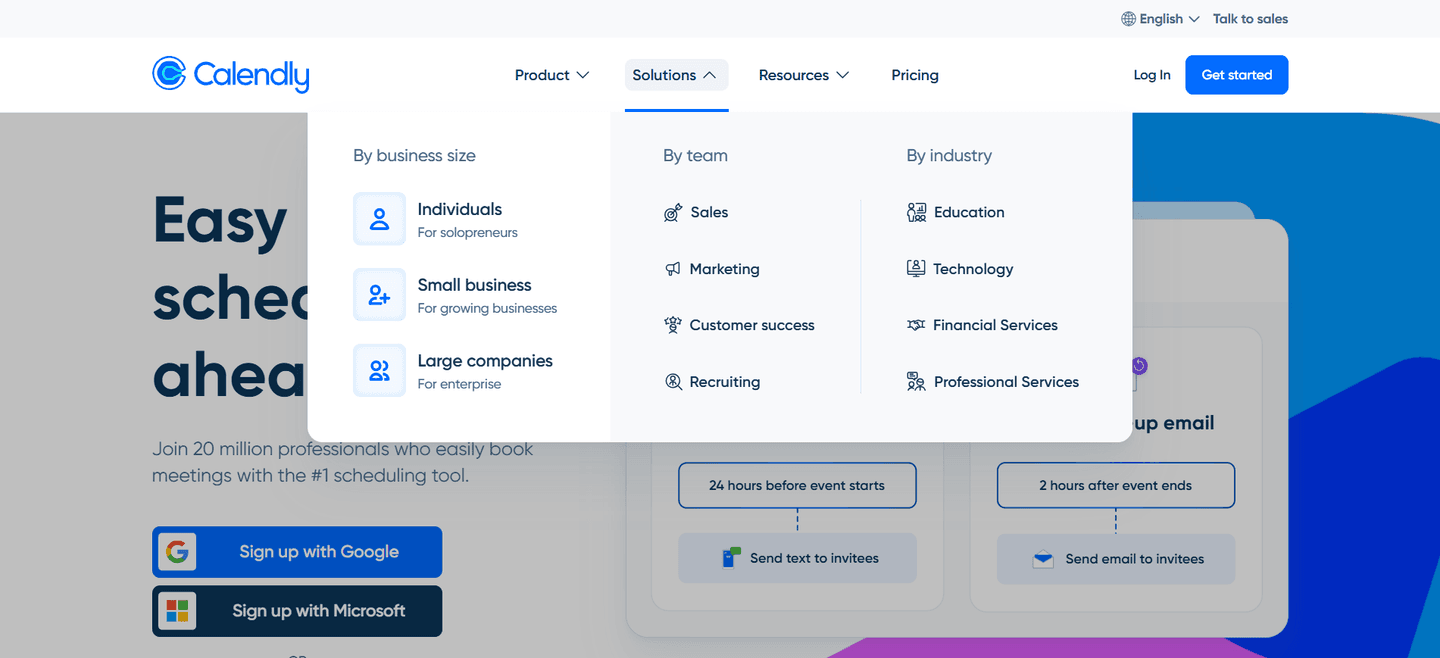Click the Education icon
Viewport: 1440px width, 658px height.
[916, 212]
